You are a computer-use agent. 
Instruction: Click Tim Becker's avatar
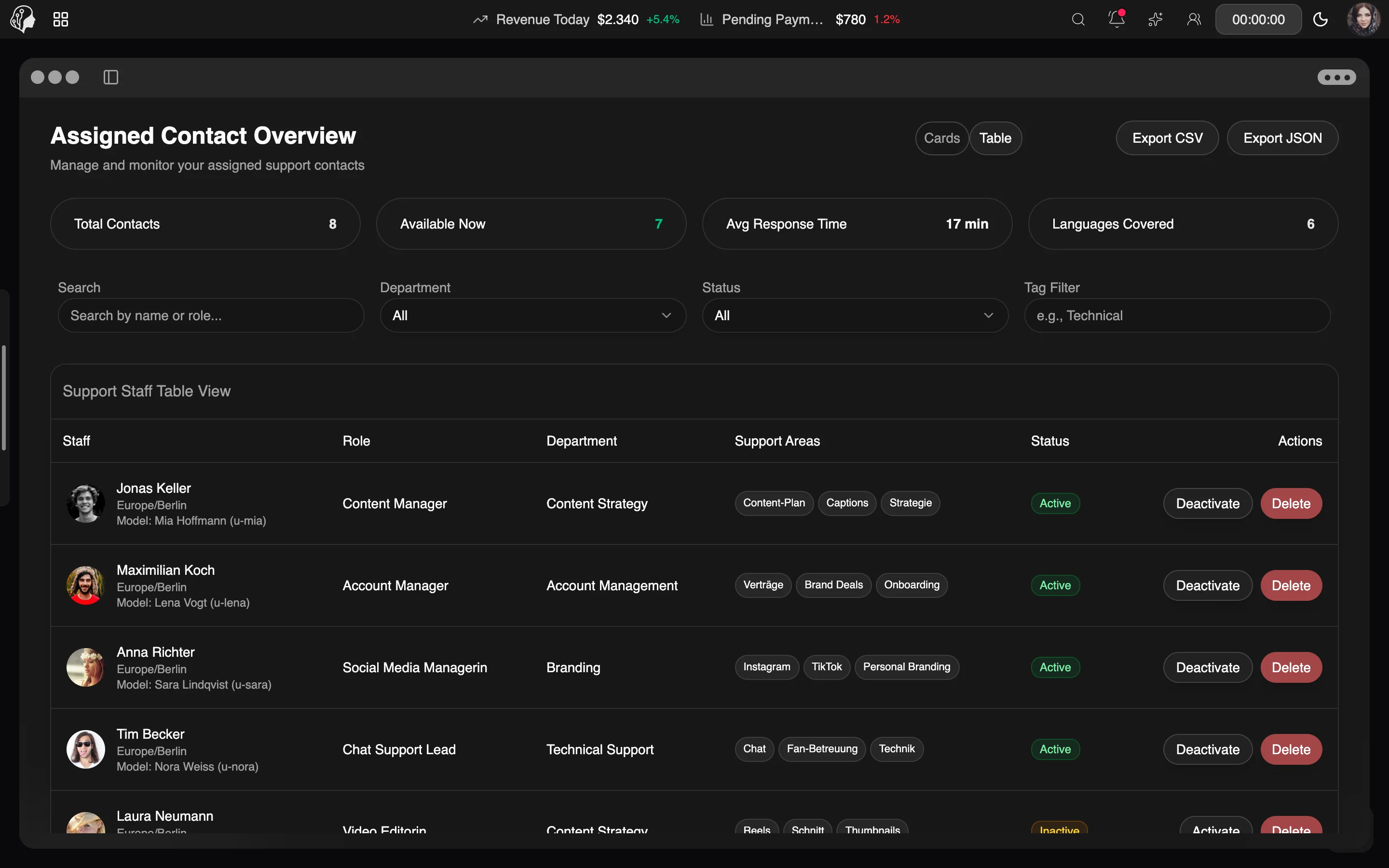pyautogui.click(x=85, y=750)
